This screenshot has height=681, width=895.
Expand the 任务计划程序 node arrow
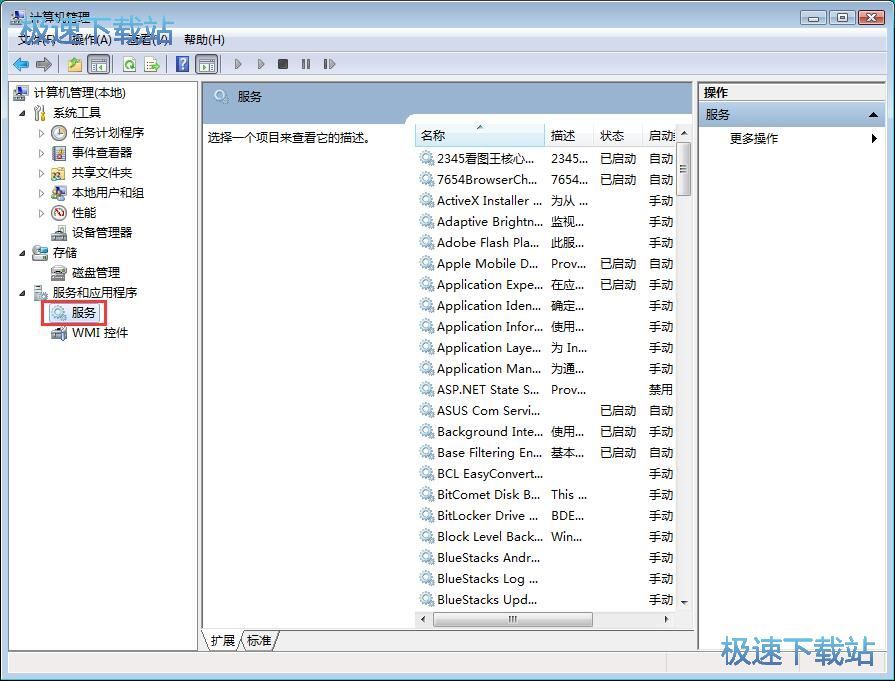coord(41,133)
